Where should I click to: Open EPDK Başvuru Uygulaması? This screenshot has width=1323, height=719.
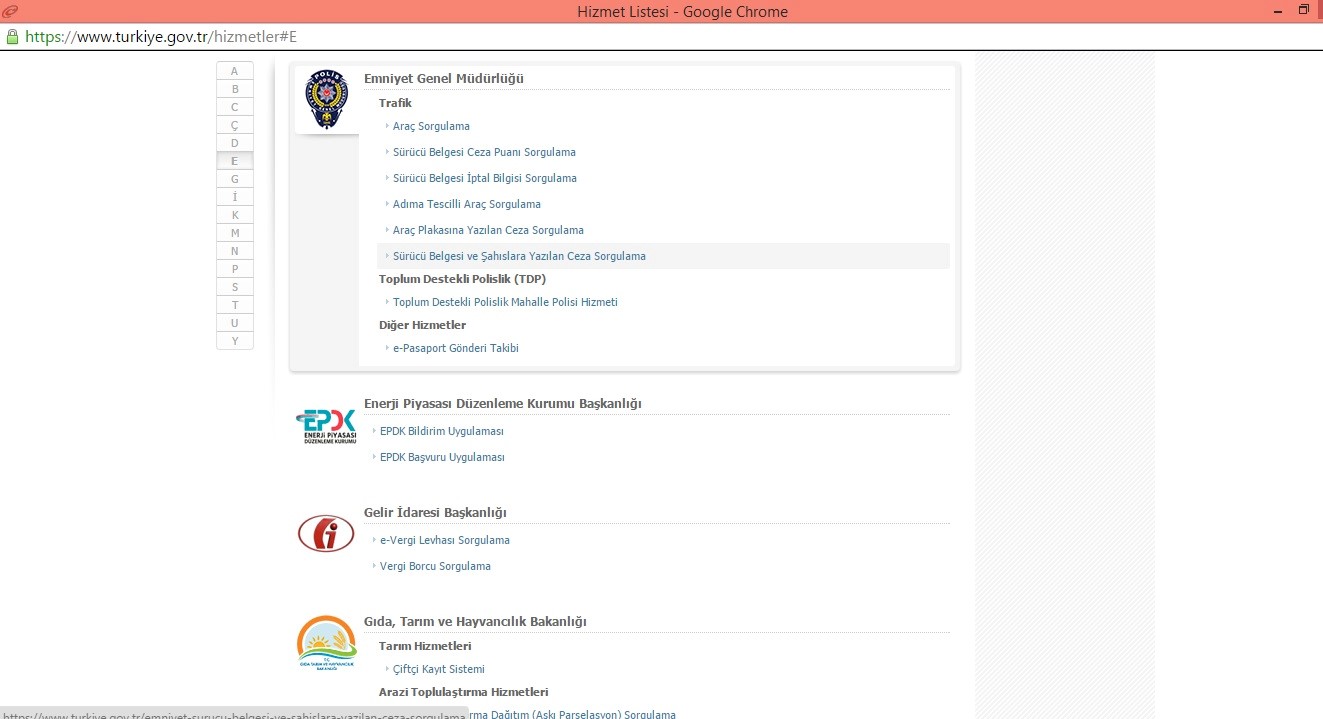click(442, 457)
